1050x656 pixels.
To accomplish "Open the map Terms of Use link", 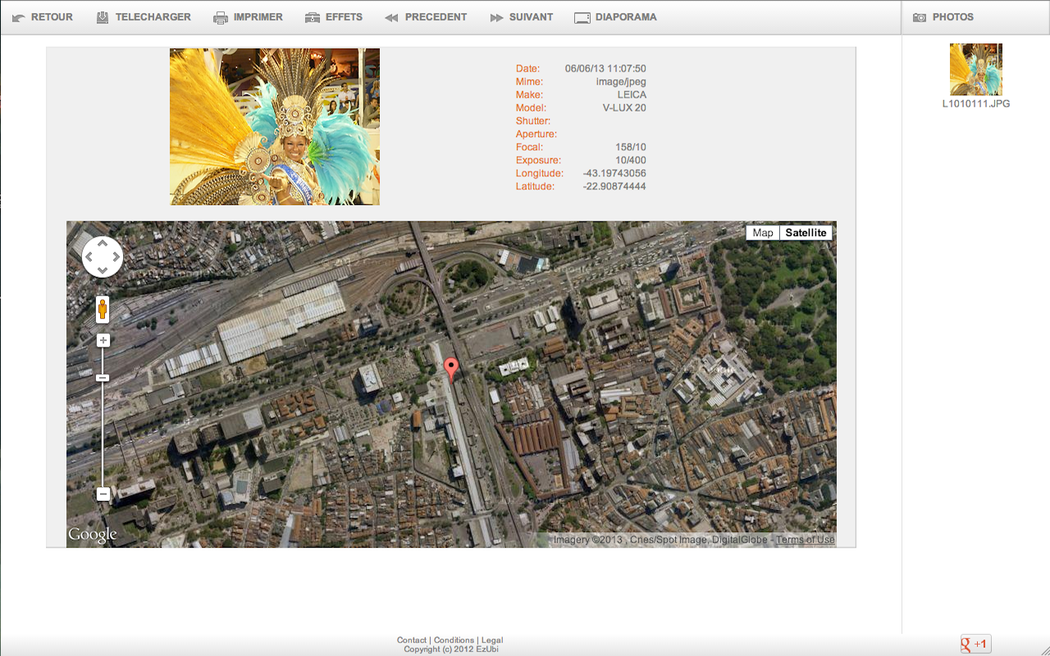I will click(x=805, y=540).
